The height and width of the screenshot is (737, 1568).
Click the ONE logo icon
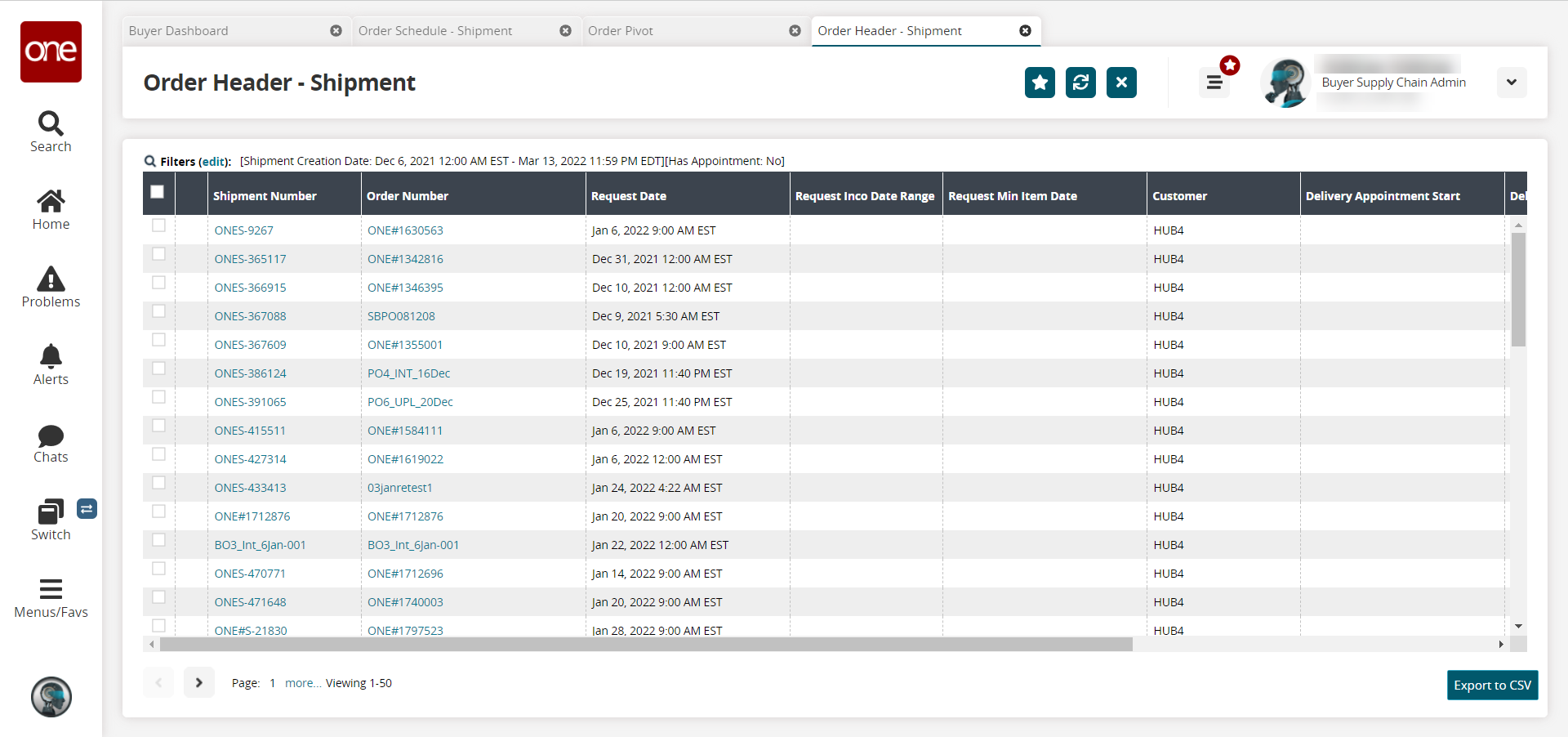[x=51, y=51]
